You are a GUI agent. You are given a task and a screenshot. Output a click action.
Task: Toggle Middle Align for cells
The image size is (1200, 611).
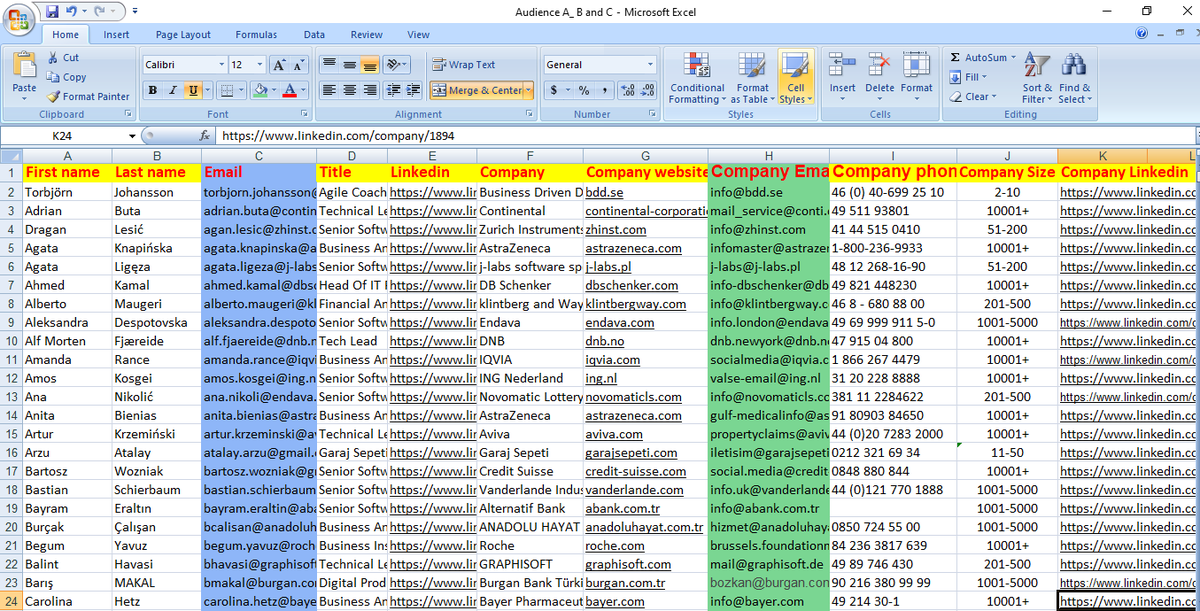349,64
